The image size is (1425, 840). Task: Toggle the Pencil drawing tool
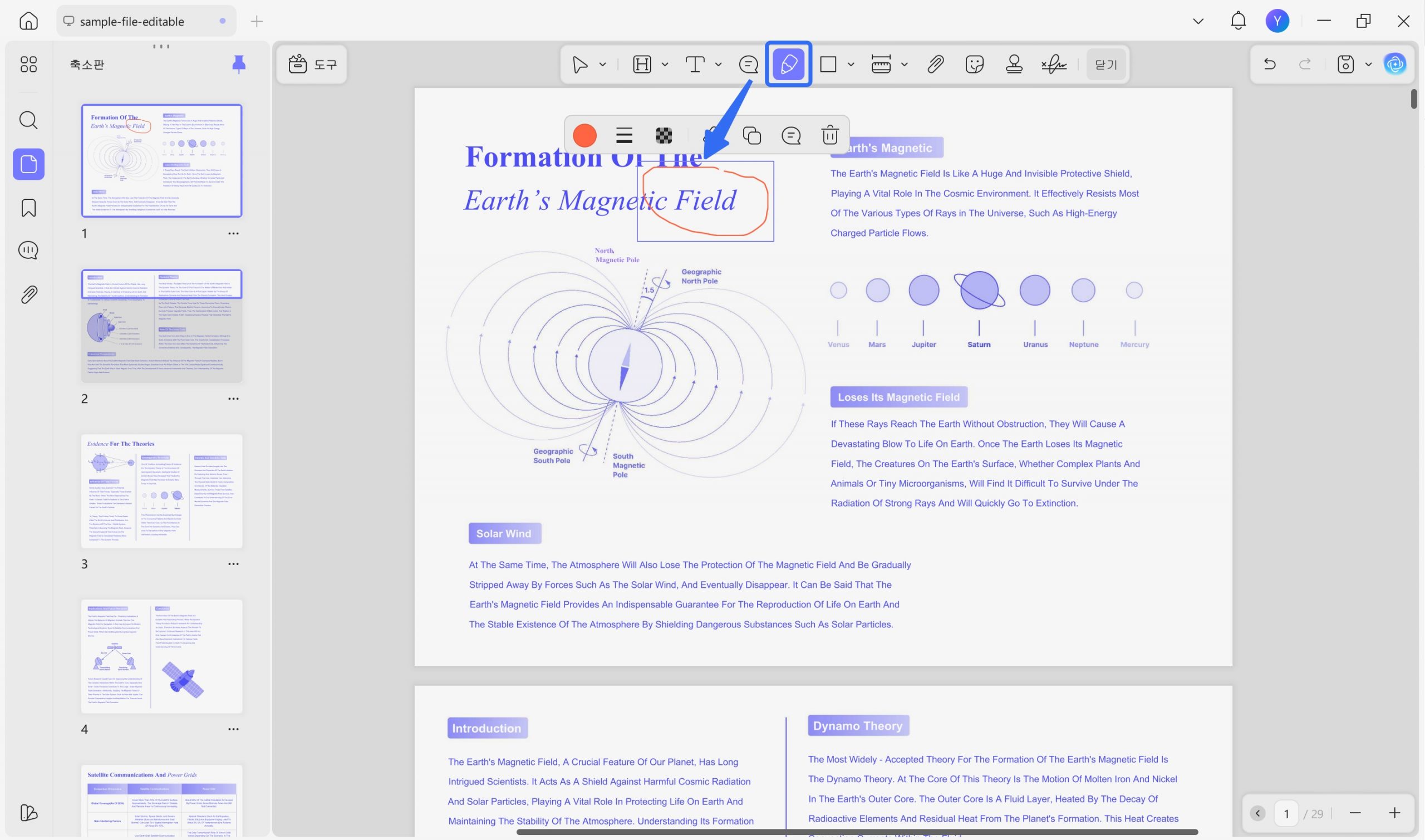[x=788, y=64]
